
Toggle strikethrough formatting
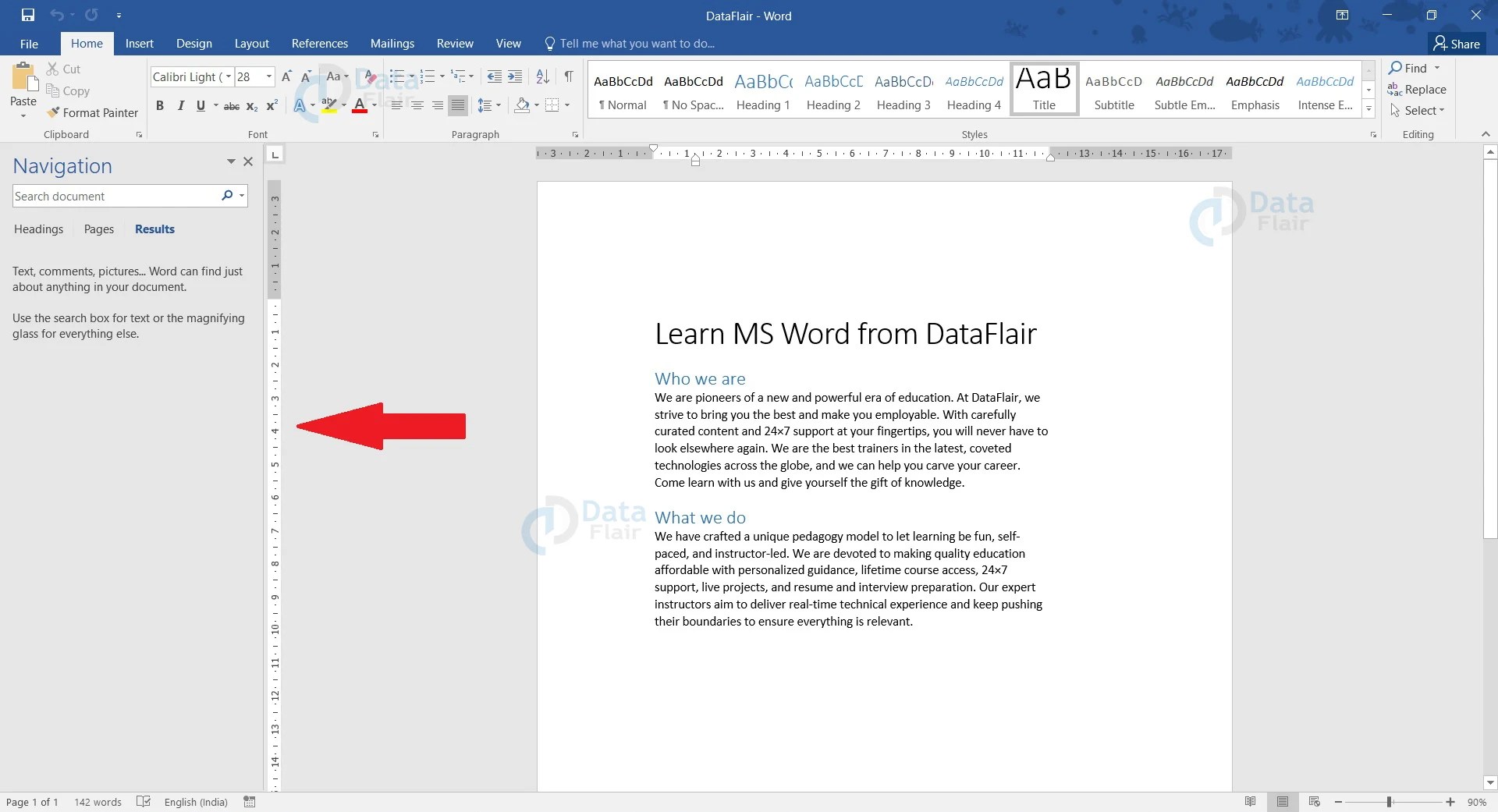pyautogui.click(x=231, y=105)
